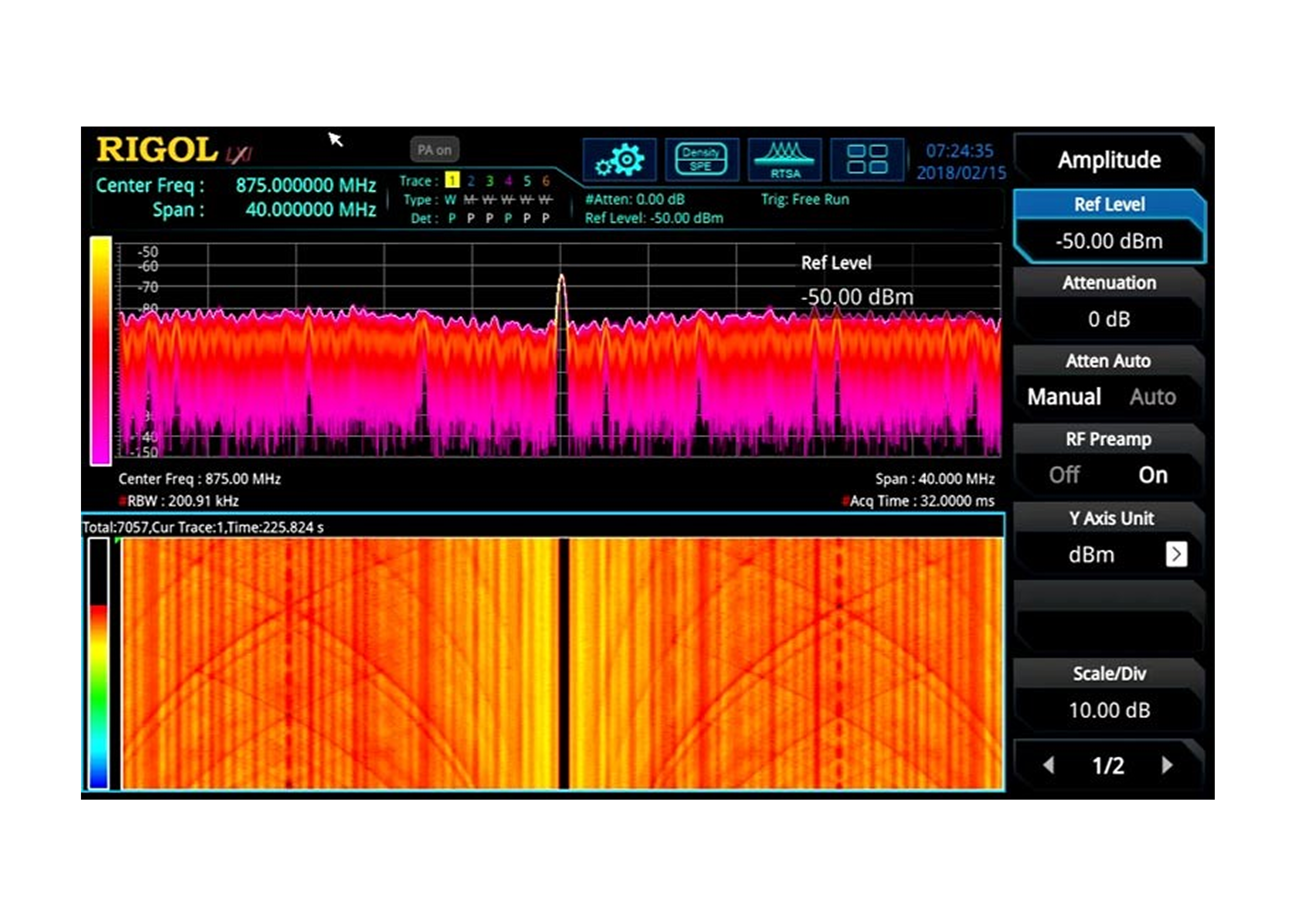Switch attenuation mode to Manual
Screen dimensions: 1316x911
pyautogui.click(x=1064, y=397)
